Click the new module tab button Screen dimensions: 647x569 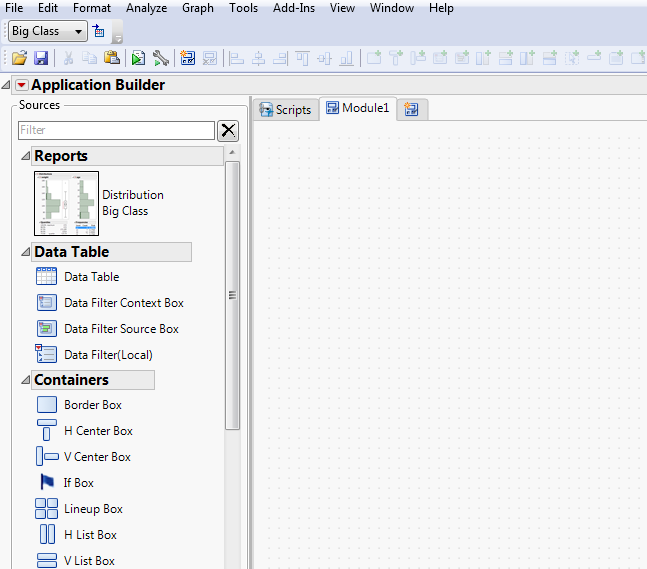(412, 109)
